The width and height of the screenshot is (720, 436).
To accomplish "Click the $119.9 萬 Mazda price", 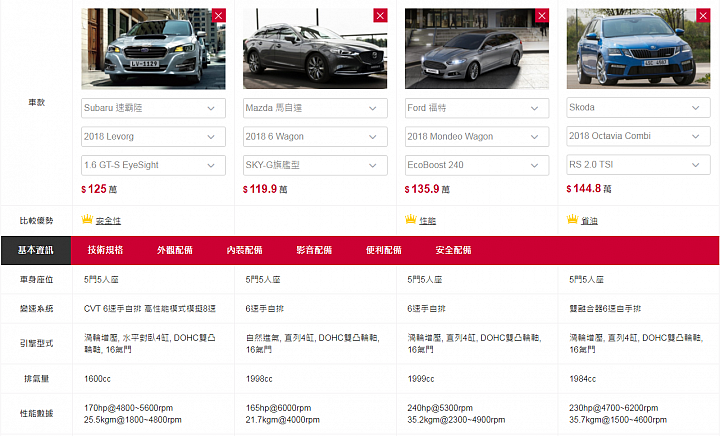I will click(x=265, y=189).
